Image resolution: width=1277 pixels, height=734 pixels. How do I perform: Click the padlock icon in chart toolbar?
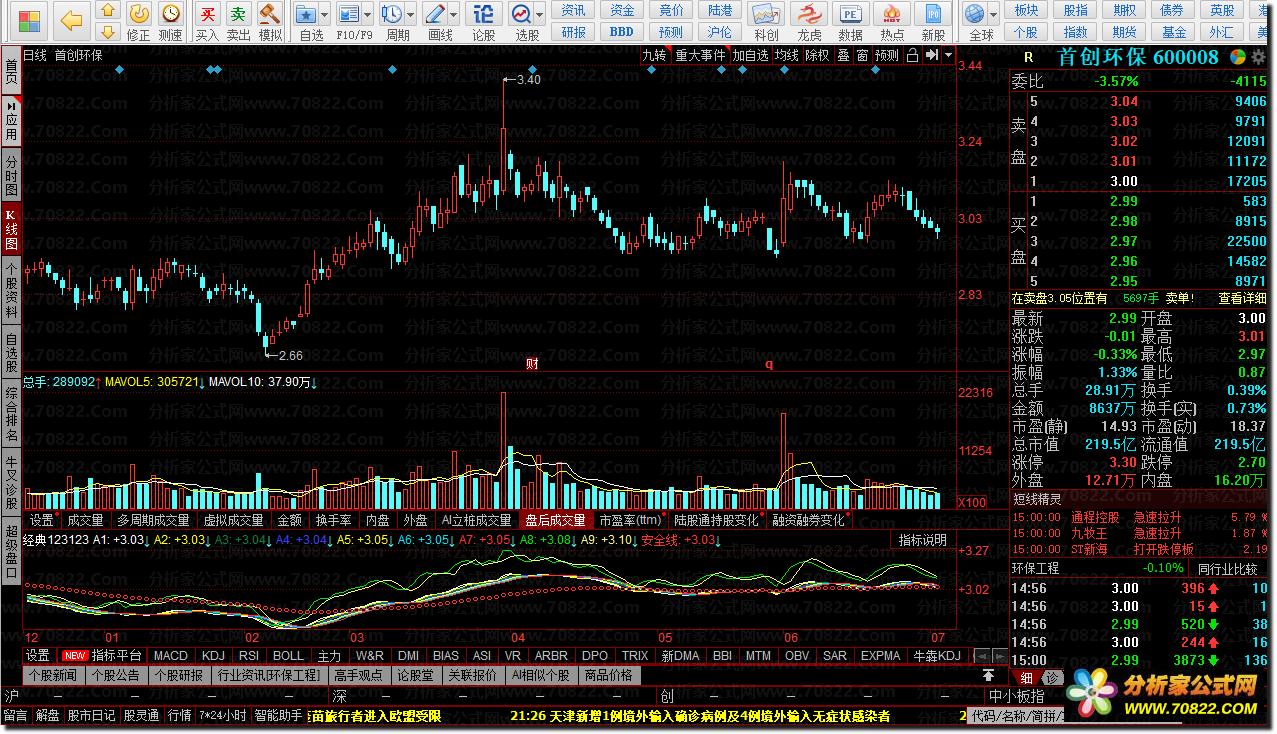coord(912,55)
